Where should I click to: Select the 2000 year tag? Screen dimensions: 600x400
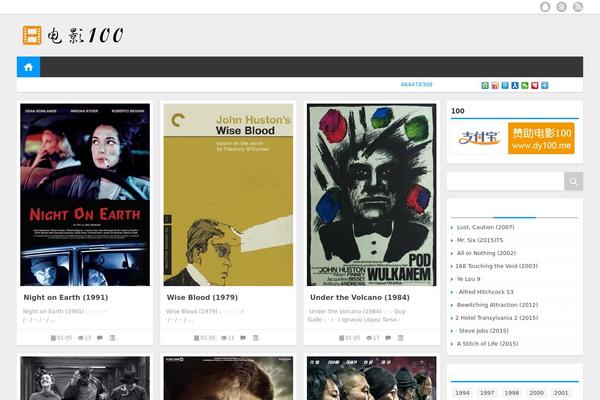click(536, 393)
